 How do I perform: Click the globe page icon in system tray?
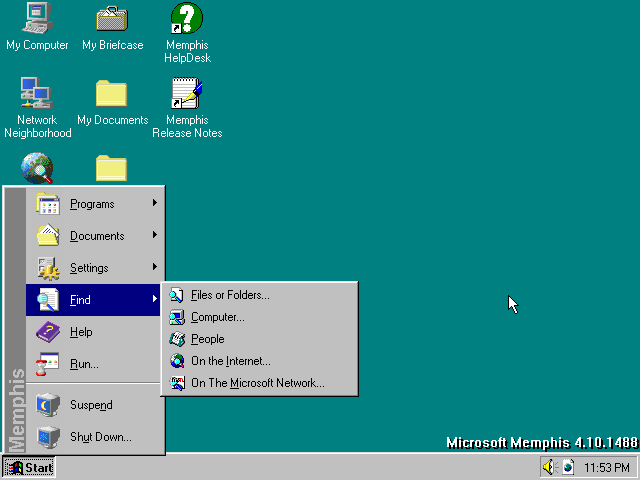click(x=568, y=467)
